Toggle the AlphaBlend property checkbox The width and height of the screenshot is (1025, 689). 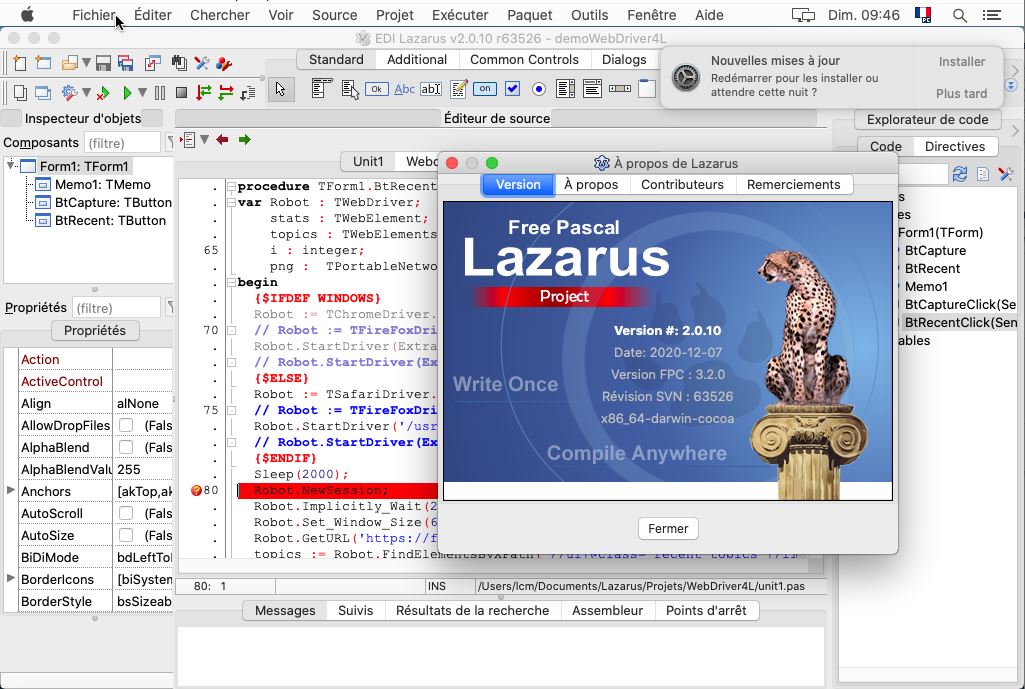(126, 447)
